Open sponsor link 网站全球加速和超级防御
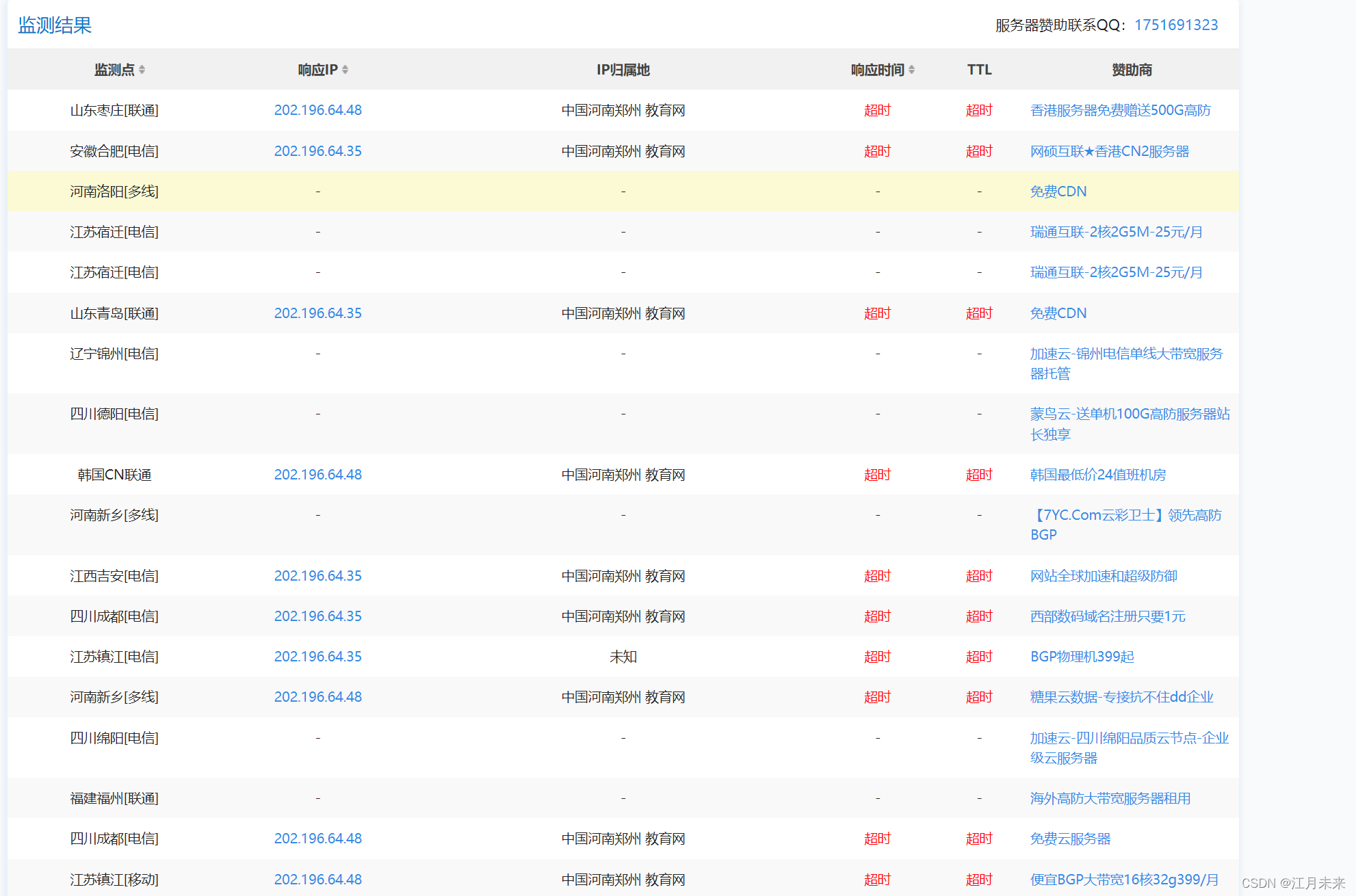The height and width of the screenshot is (896, 1356). point(1104,576)
